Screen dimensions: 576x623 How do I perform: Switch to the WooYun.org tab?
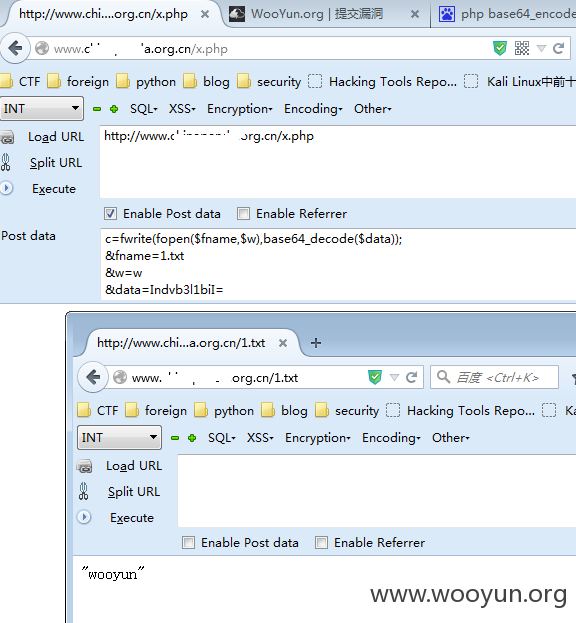tap(317, 14)
